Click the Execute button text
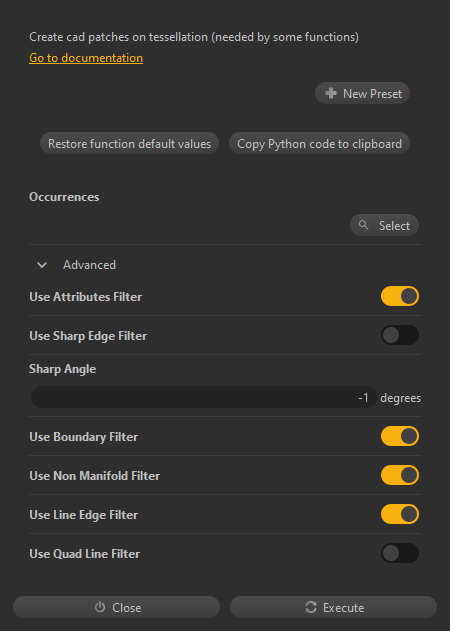Viewport: 450px width, 631px height. tap(343, 607)
